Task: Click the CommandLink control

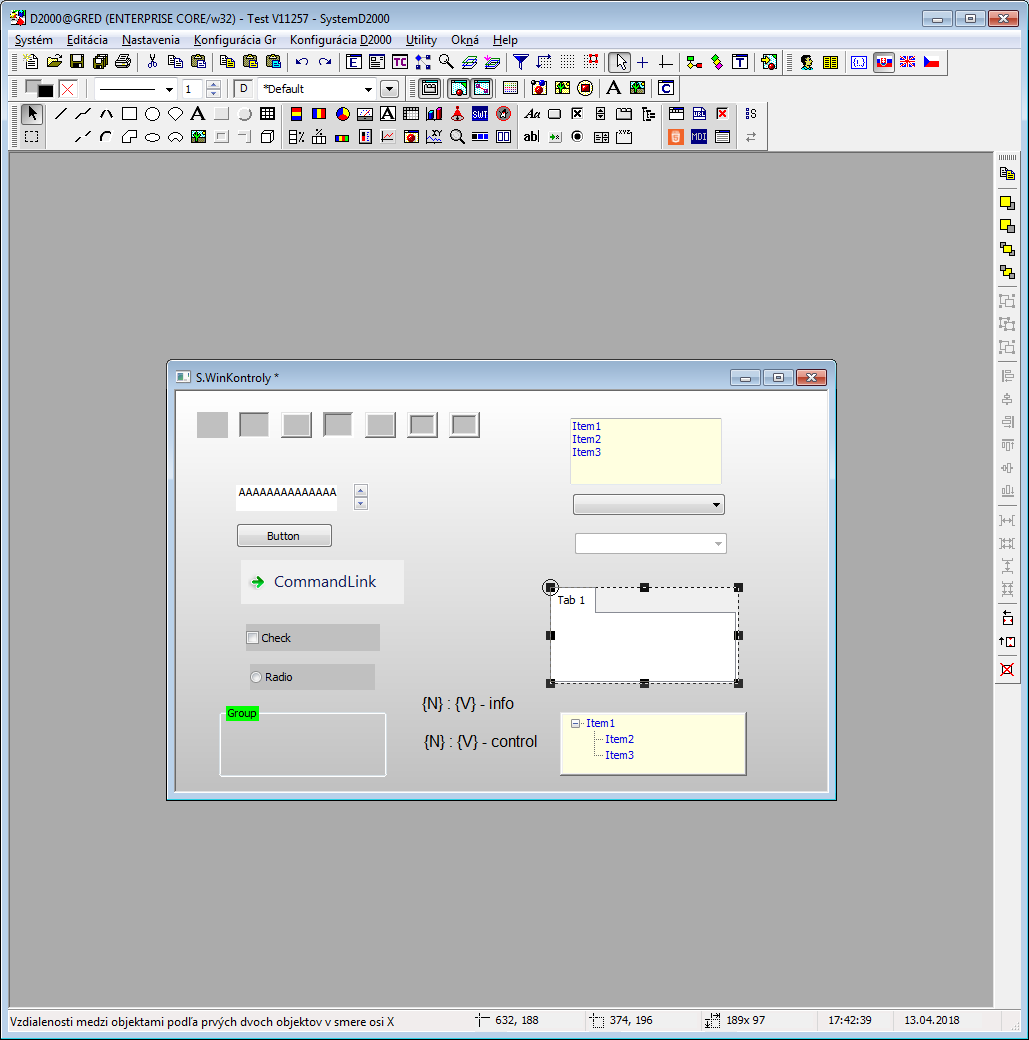Action: click(322, 582)
